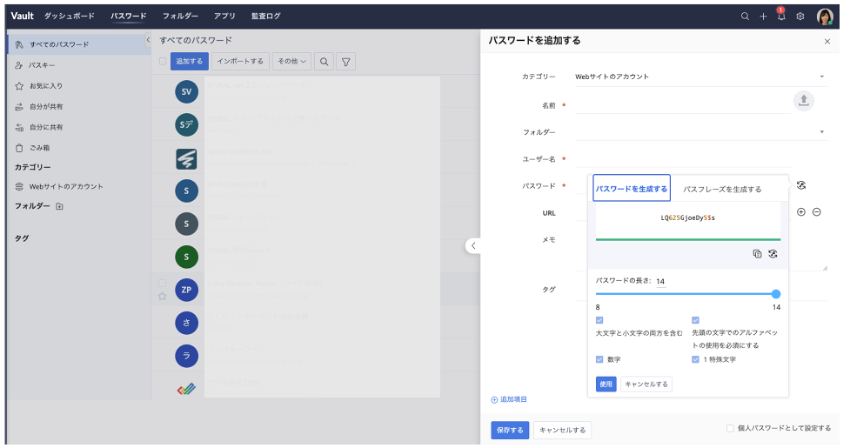Click the 使用 button
The height and width of the screenshot is (448, 850).
(x=606, y=384)
